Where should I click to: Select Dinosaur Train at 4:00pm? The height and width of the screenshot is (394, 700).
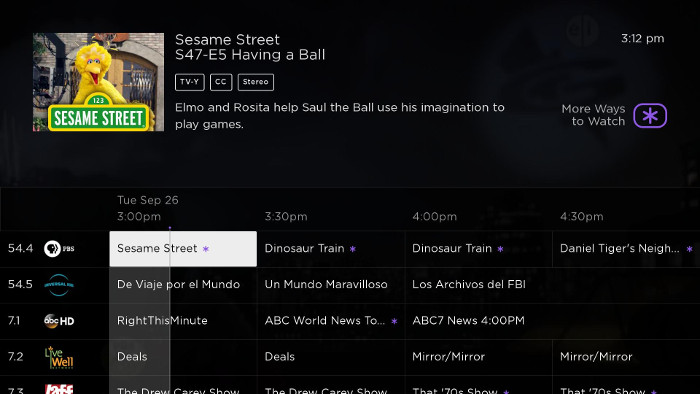point(479,249)
